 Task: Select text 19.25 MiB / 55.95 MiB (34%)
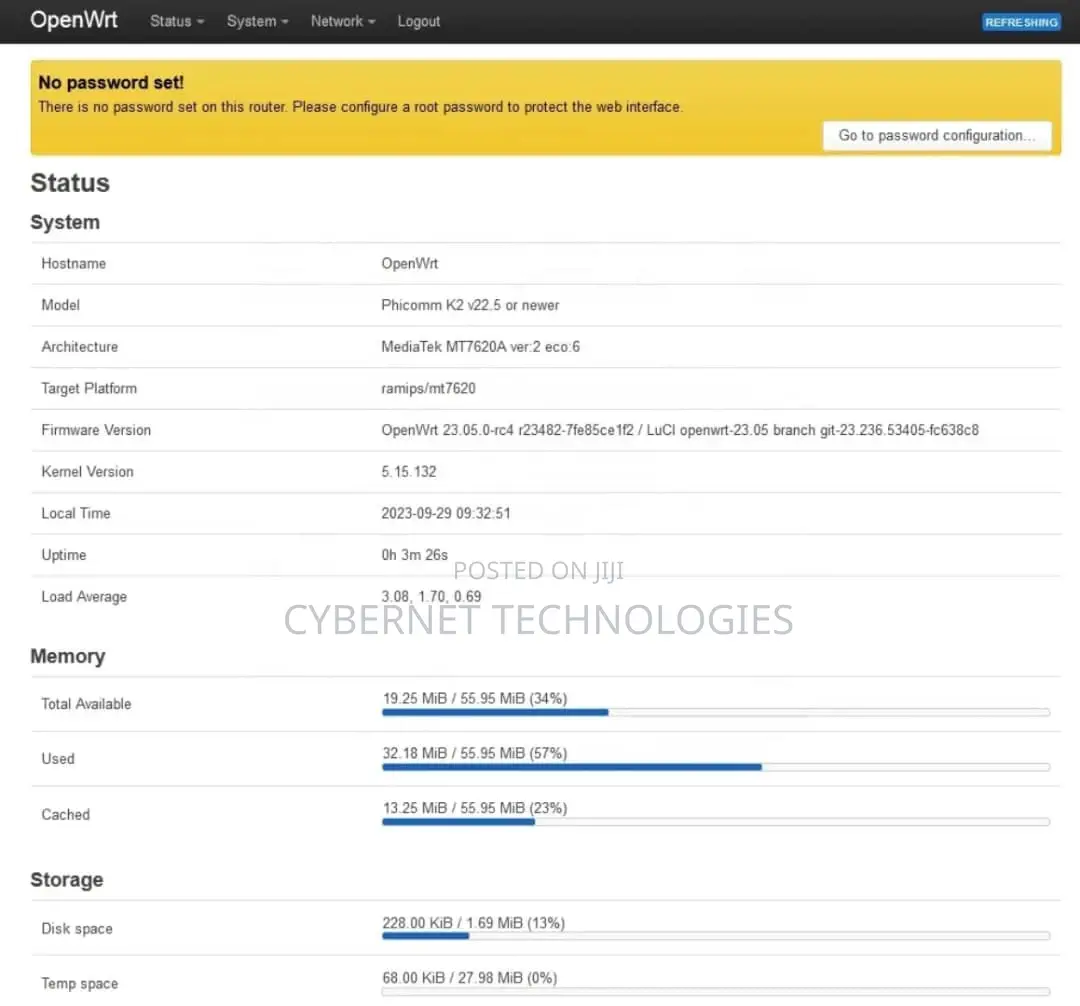pos(475,699)
